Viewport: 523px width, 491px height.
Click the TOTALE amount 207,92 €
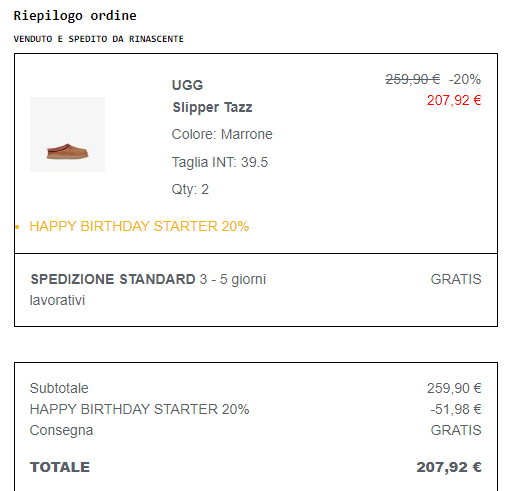[449, 467]
